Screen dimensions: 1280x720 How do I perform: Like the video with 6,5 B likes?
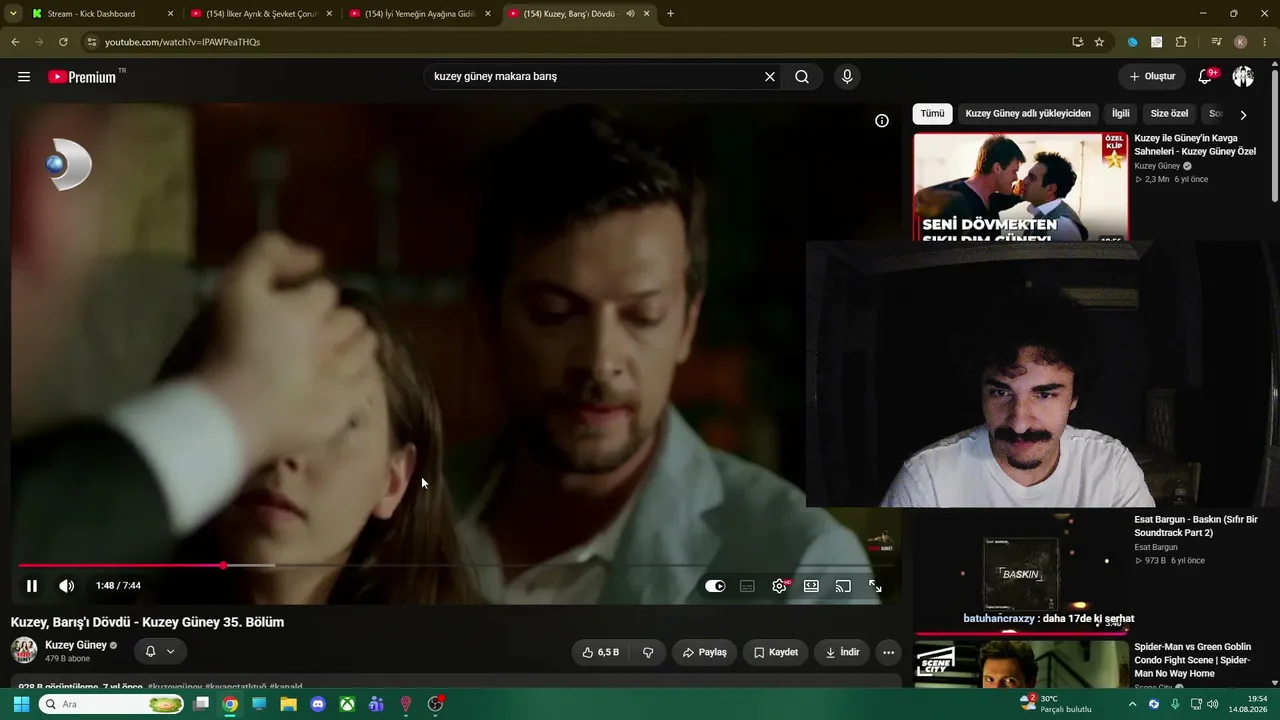601,653
